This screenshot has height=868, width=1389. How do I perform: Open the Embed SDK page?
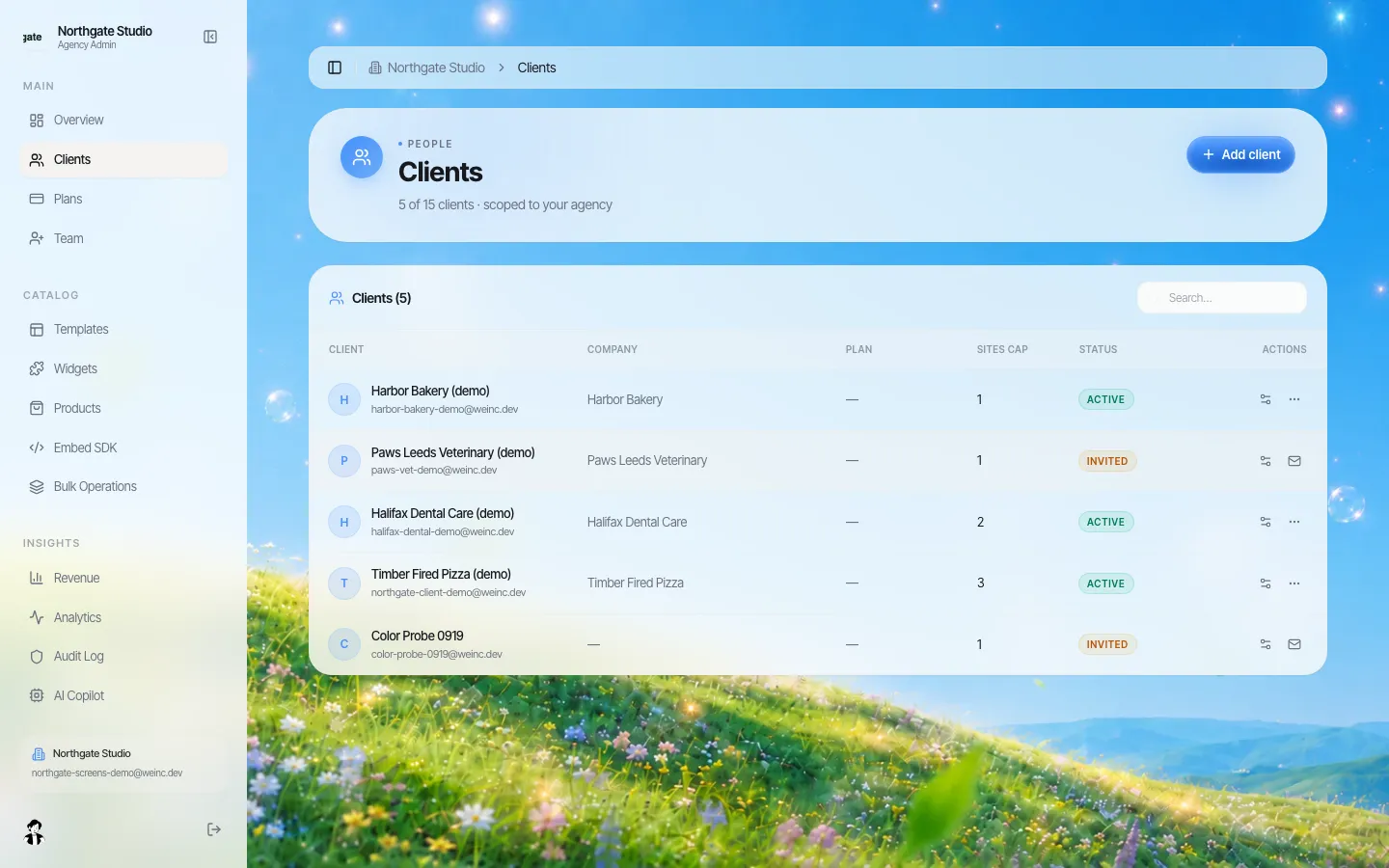click(123, 448)
